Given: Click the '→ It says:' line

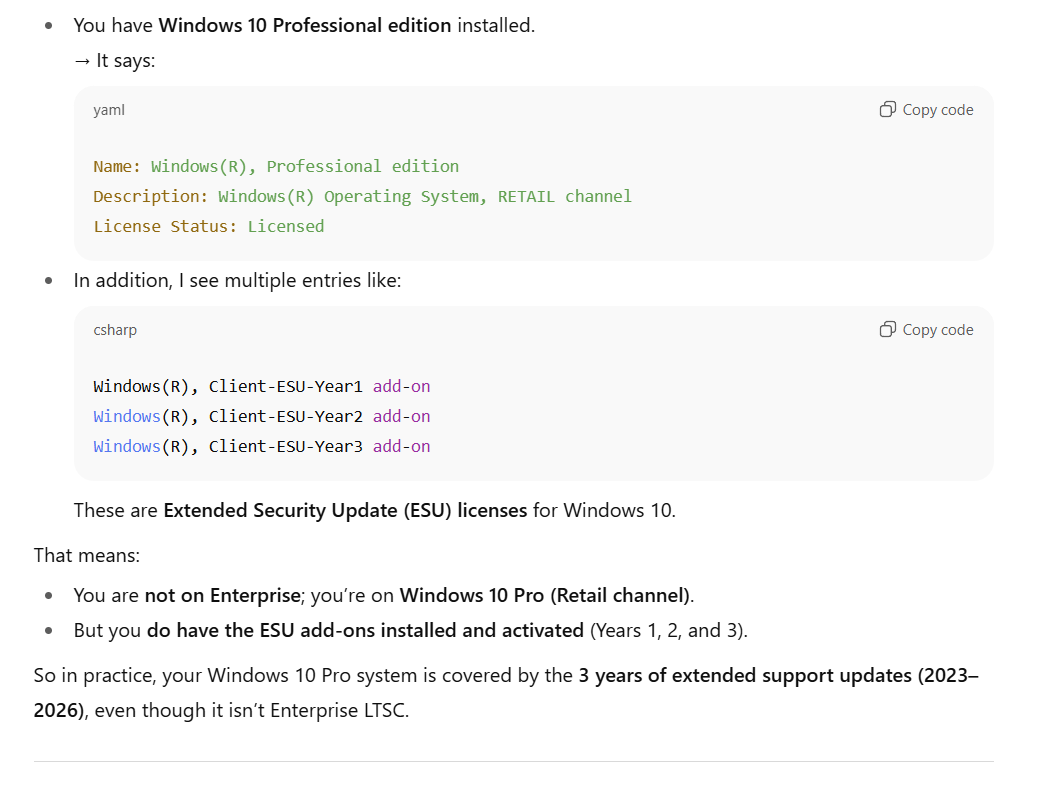Looking at the screenshot, I should pyautogui.click(x=114, y=60).
